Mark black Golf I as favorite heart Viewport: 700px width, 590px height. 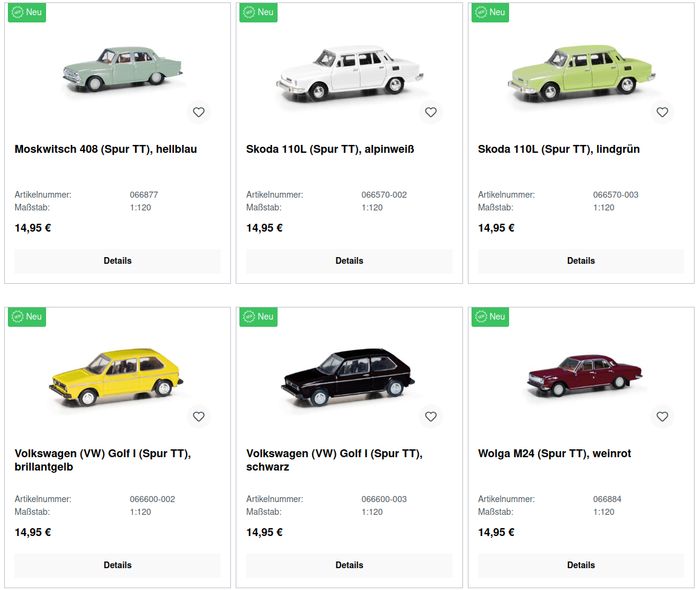[431, 416]
